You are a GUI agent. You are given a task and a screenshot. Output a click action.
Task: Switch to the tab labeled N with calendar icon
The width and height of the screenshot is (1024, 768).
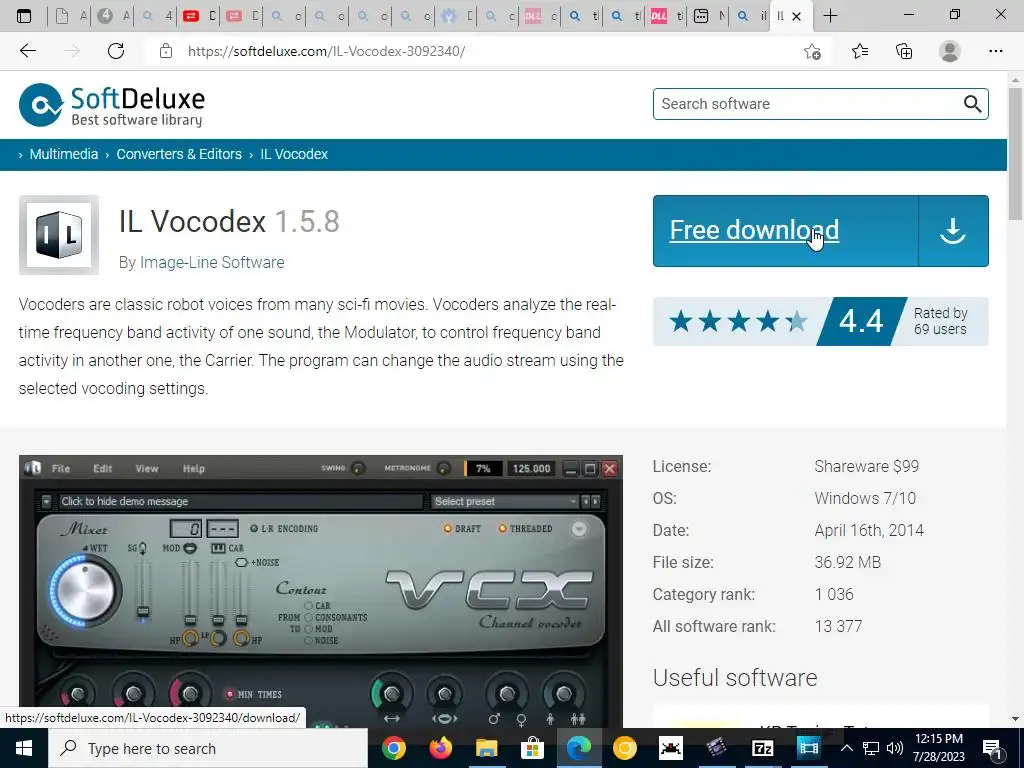coord(708,16)
